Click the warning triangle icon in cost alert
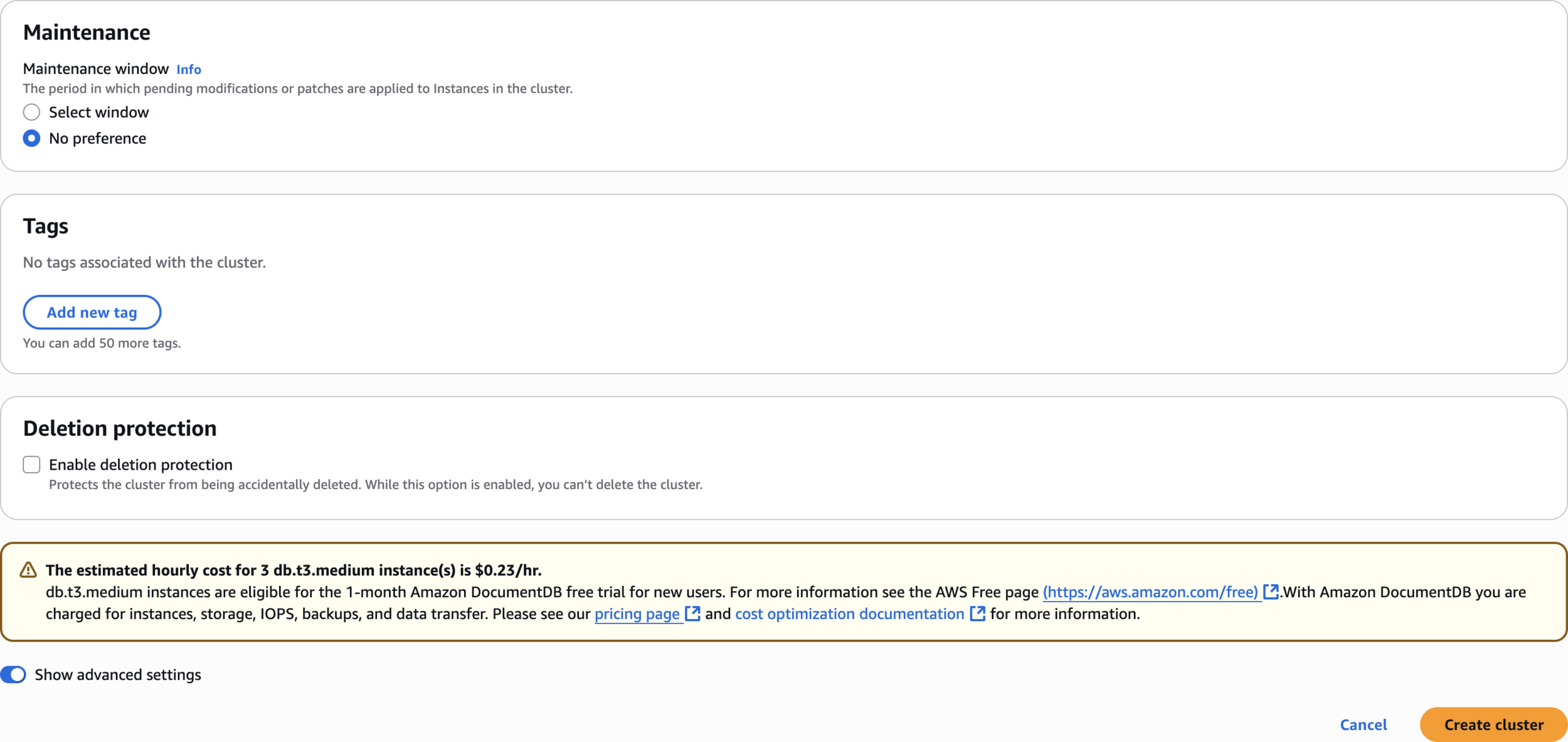The width and height of the screenshot is (1568, 742). (28, 570)
